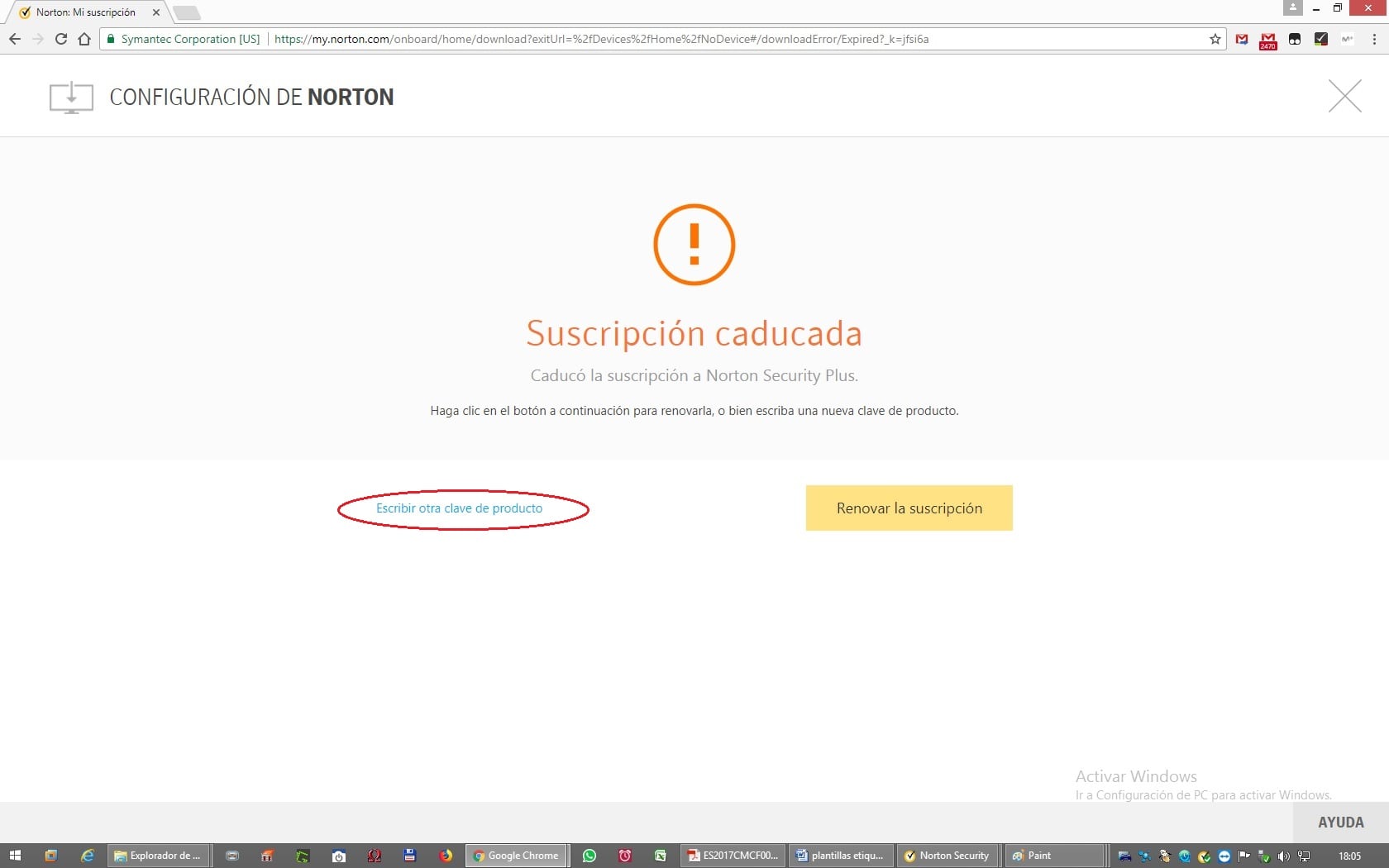The image size is (1389, 868).
Task: Open Excel from the taskbar
Action: coord(661,856)
